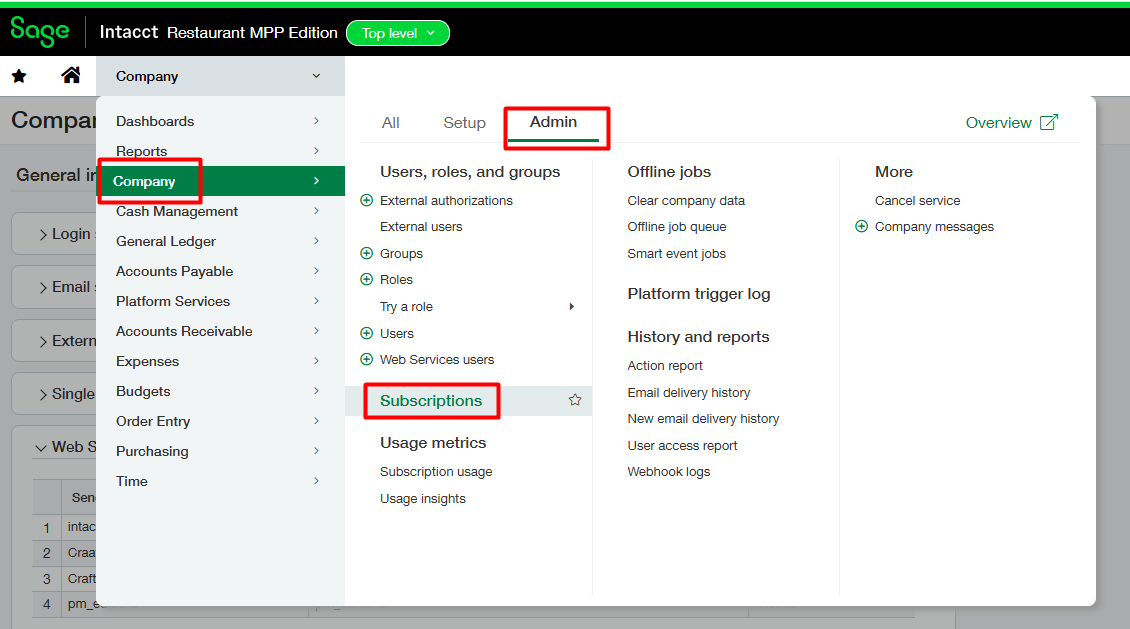Open the Accounts Receivable menu
Viewport: 1130px width, 629px height.
point(221,331)
